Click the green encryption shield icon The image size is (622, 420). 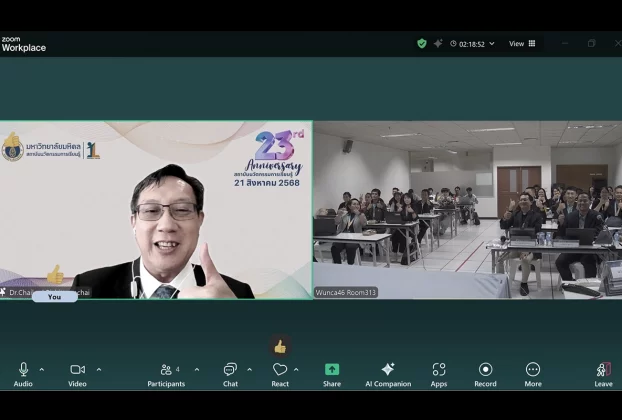tap(422, 44)
